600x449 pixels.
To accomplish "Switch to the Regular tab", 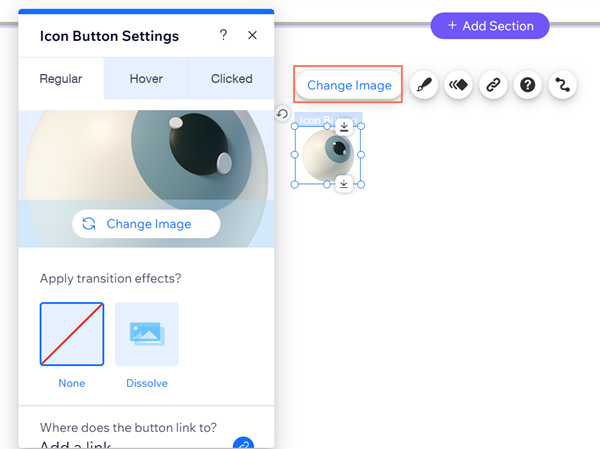I will (61, 78).
